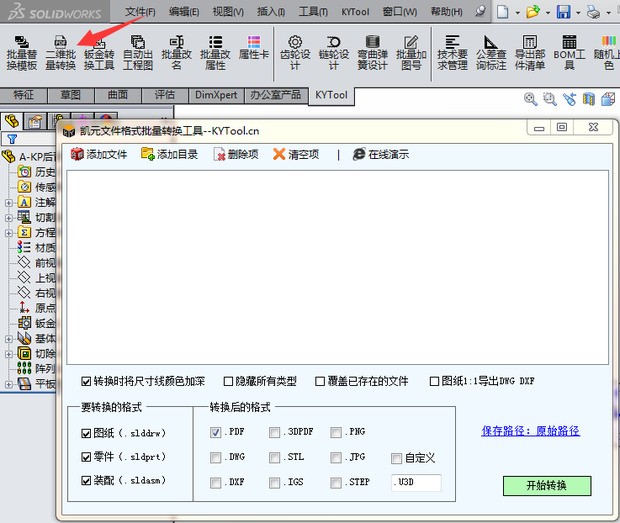Expand the 方程 tree node
Viewport: 620px width, 523px height.
click(x=9, y=232)
